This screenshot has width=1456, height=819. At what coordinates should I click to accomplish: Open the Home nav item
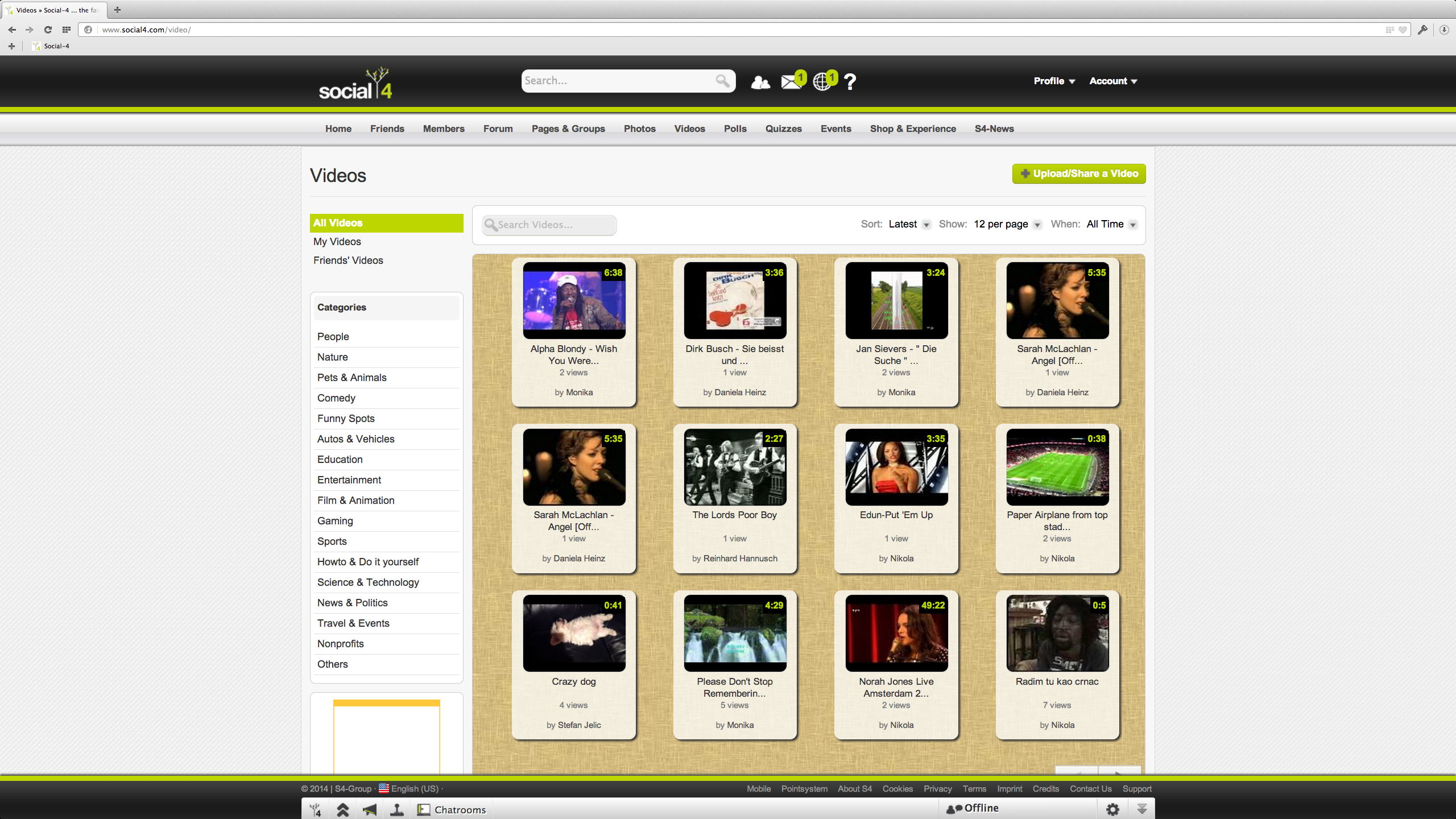click(x=338, y=129)
